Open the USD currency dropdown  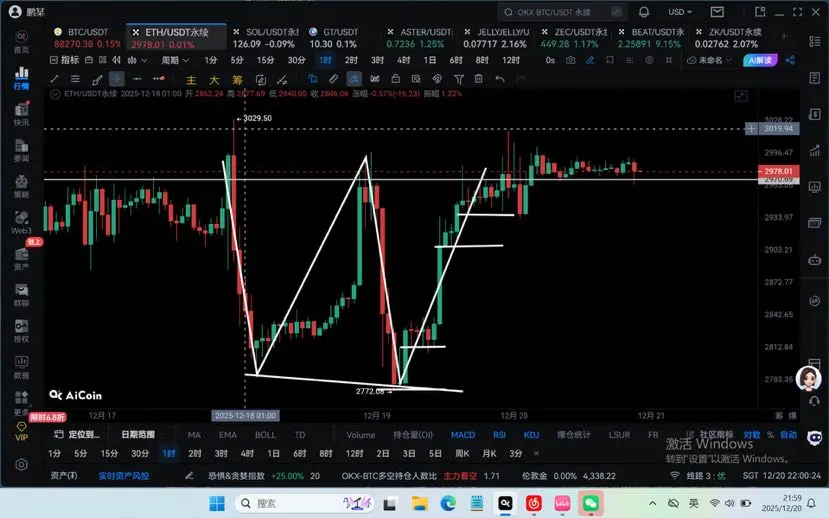pos(680,12)
